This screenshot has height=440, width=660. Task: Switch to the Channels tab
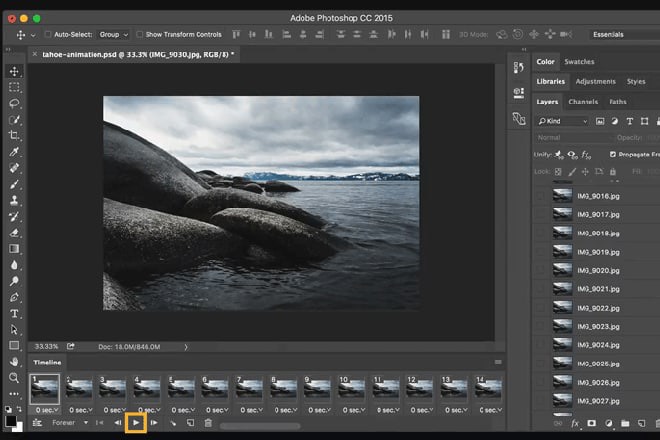coord(583,102)
